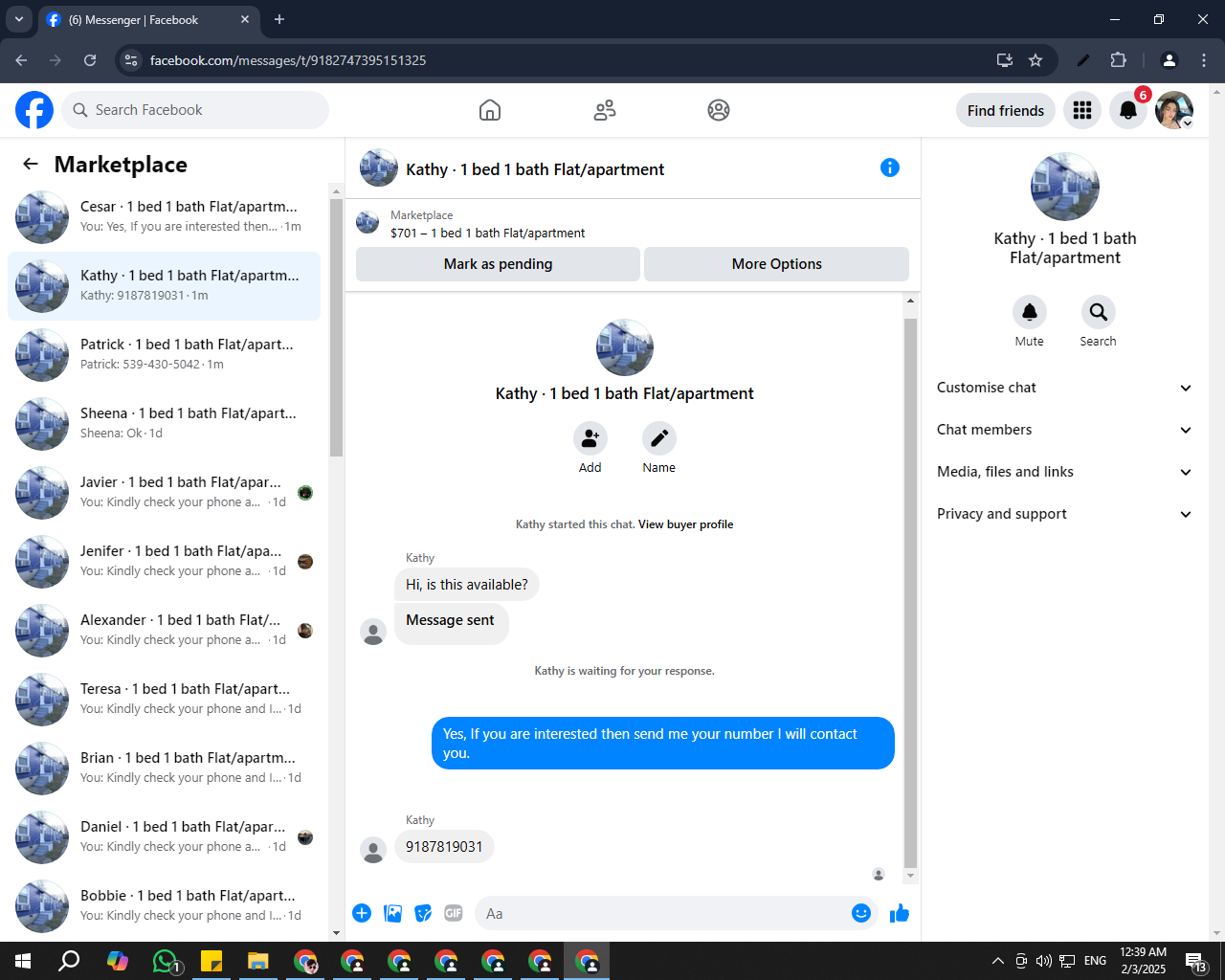The width and height of the screenshot is (1225, 980).
Task: Open the WhatsApp taskbar icon
Action: (165, 961)
